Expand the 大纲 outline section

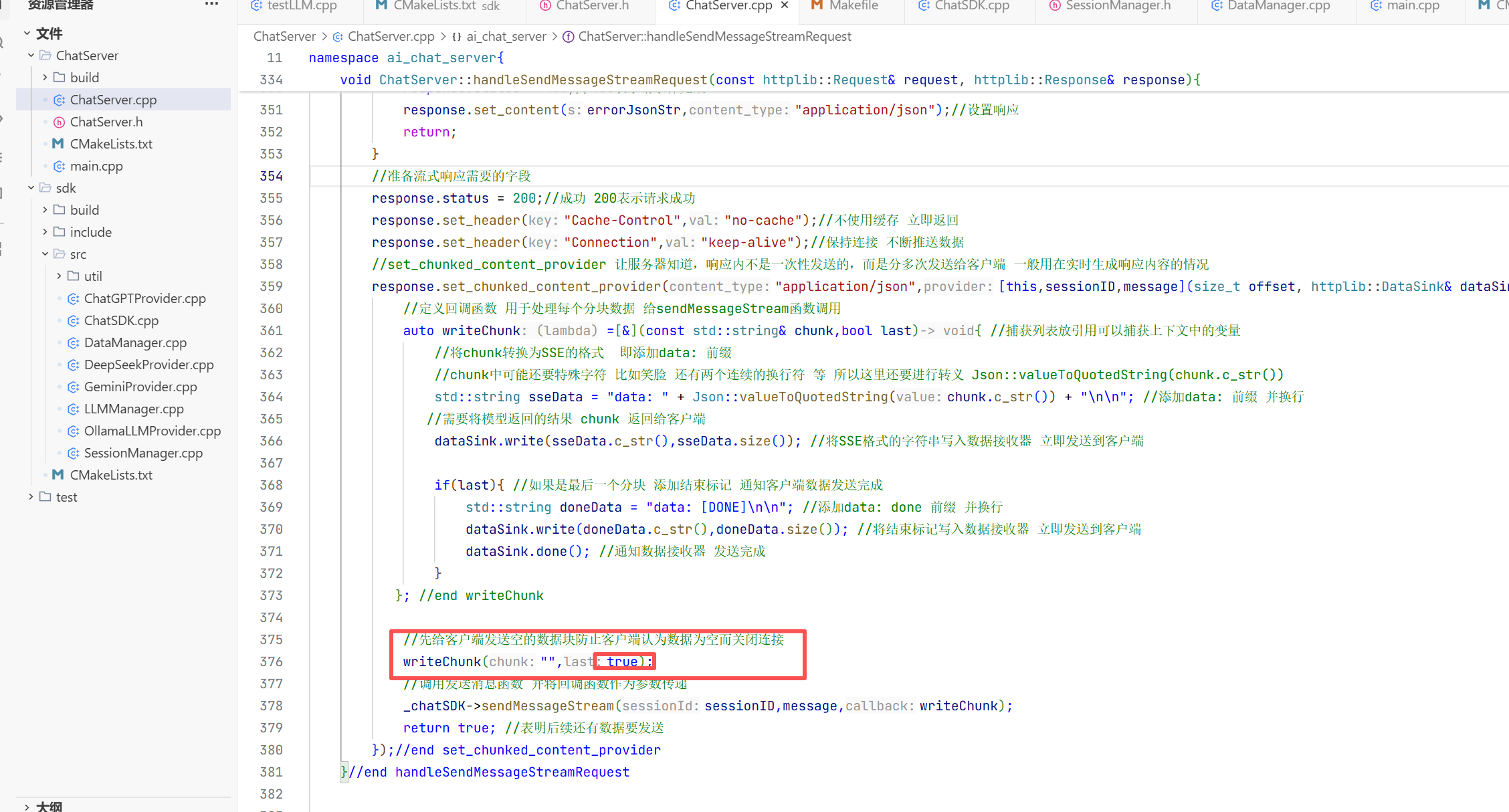coord(27,807)
